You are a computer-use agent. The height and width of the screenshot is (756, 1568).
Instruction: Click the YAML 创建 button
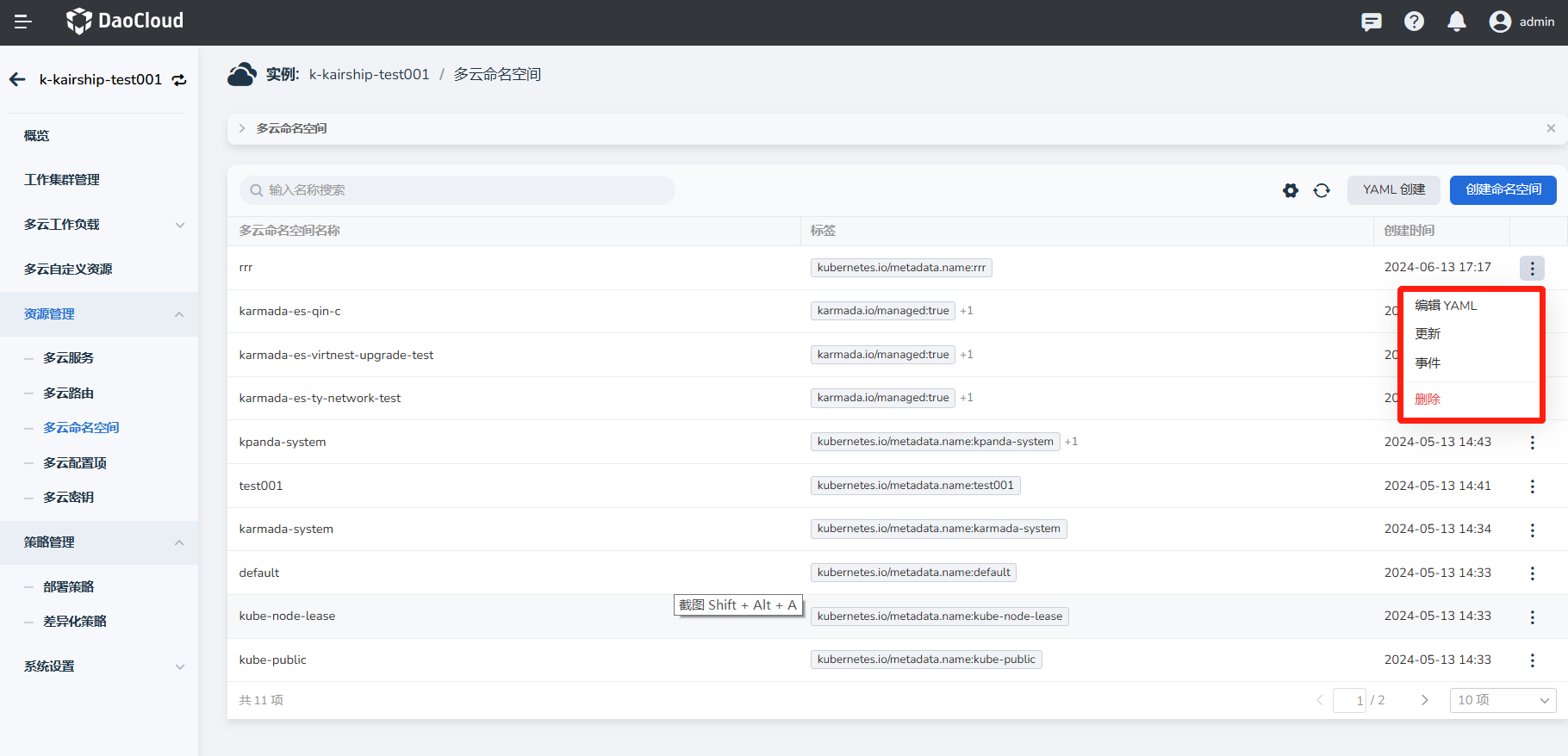click(x=1394, y=189)
